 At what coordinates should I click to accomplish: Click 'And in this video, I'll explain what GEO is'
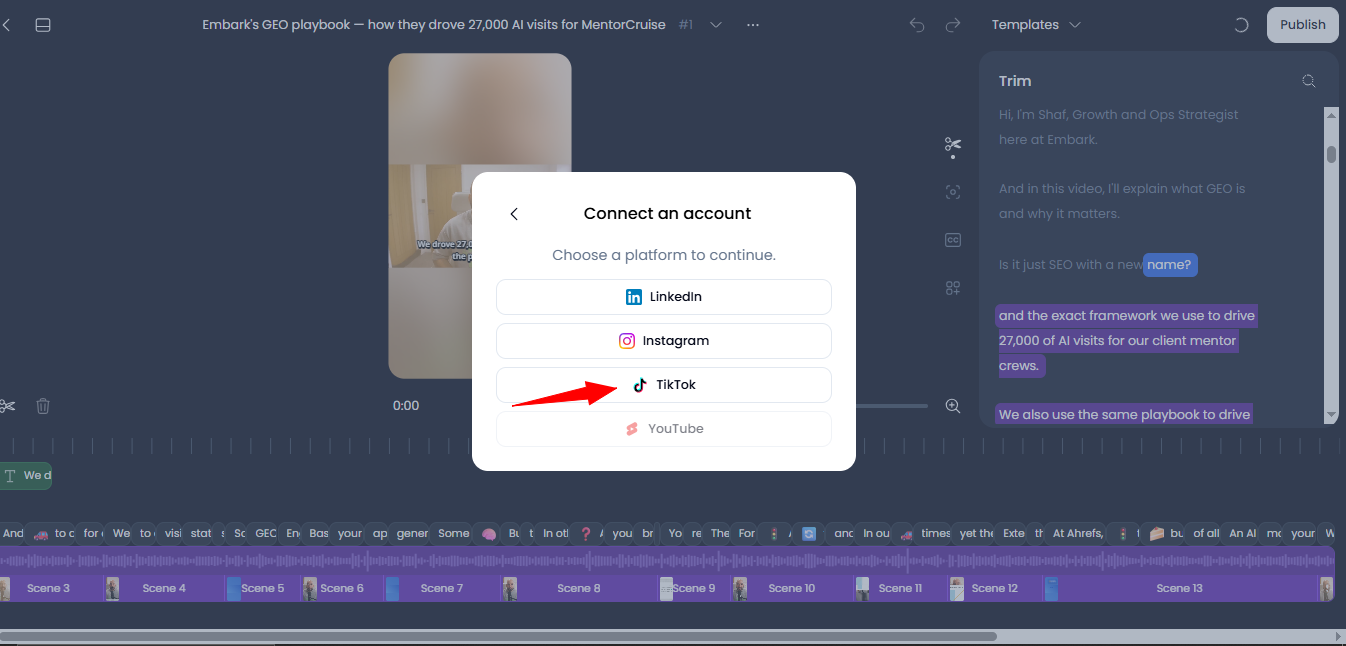pos(1122,189)
